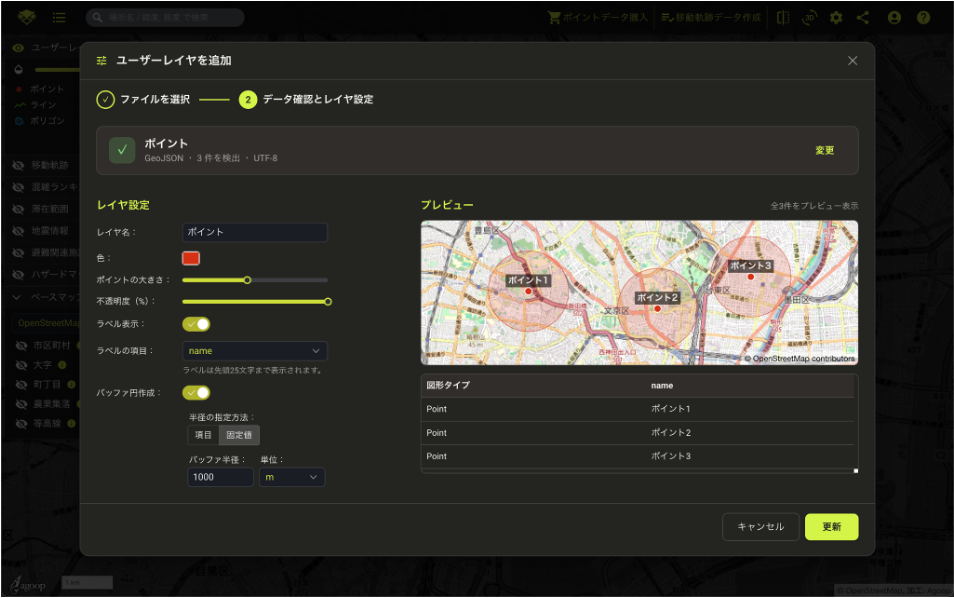Toggle the ラベル表示 switch off
Image resolution: width=954 pixels, height=598 pixels.
point(196,324)
